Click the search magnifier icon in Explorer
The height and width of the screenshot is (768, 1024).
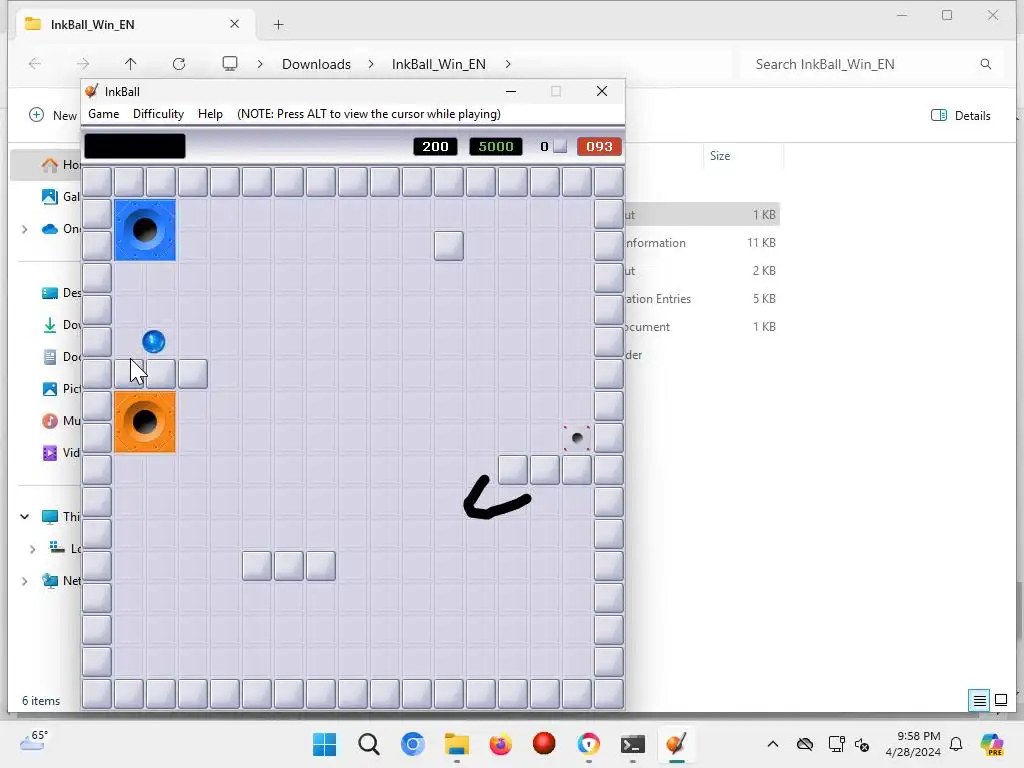click(986, 64)
